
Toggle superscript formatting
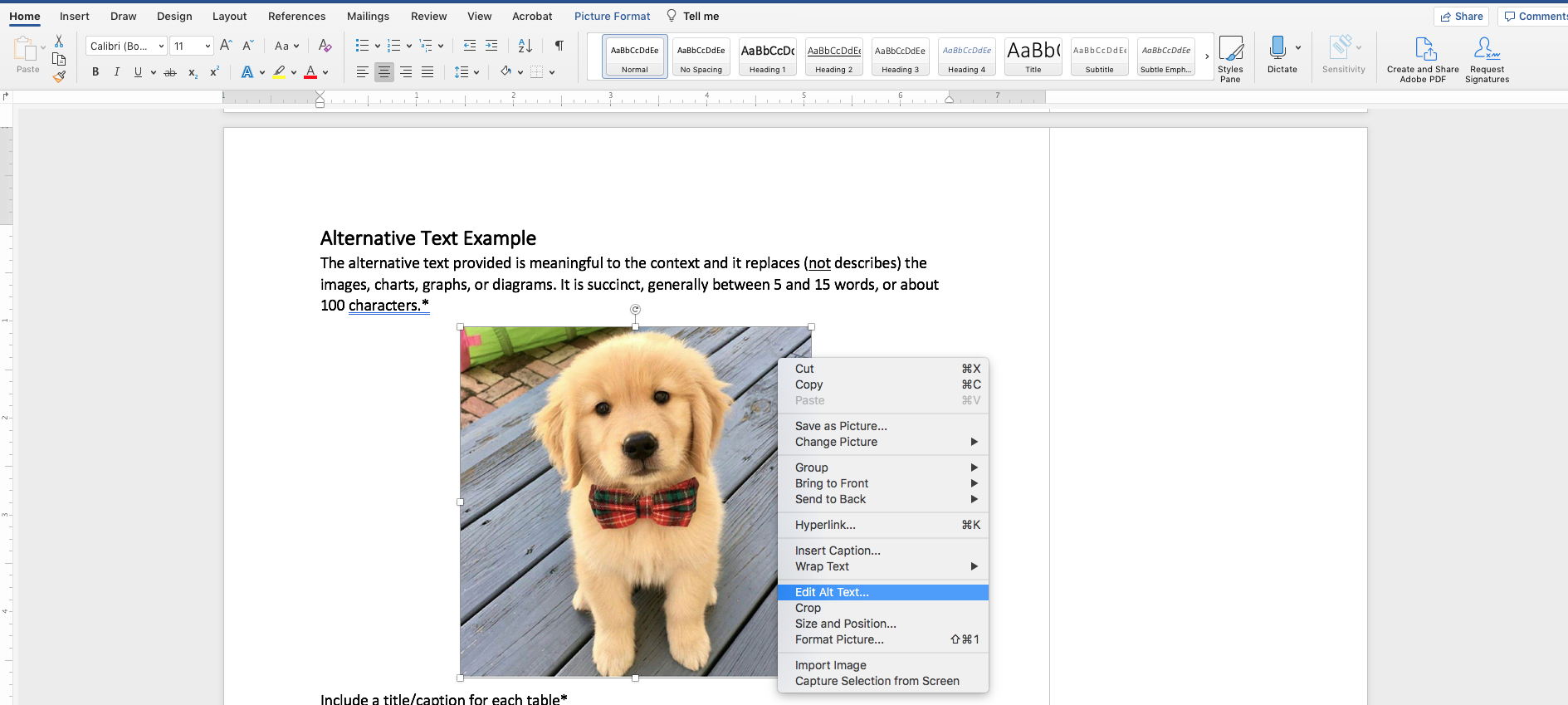coord(214,72)
